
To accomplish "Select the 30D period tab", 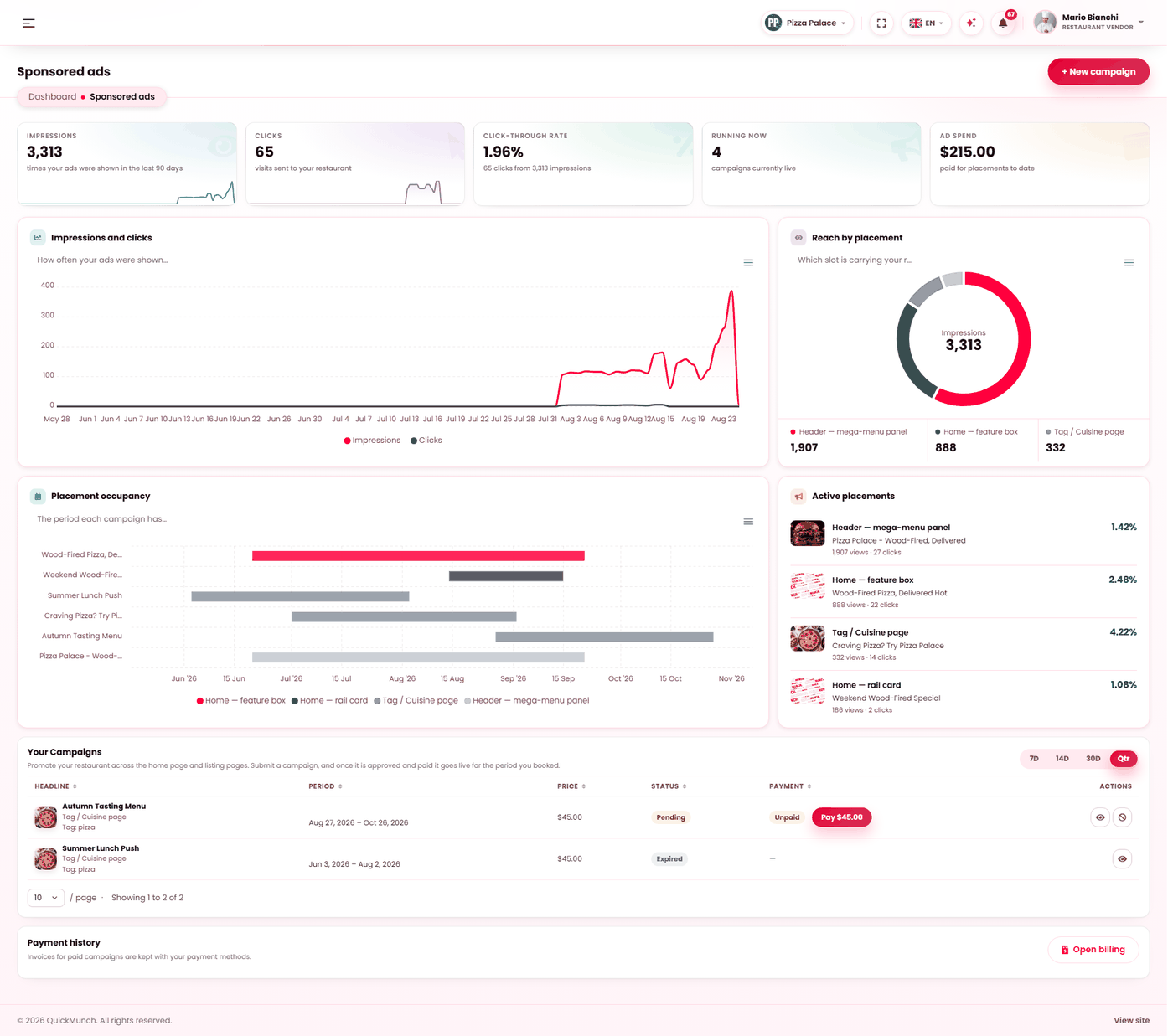I will (x=1093, y=759).
